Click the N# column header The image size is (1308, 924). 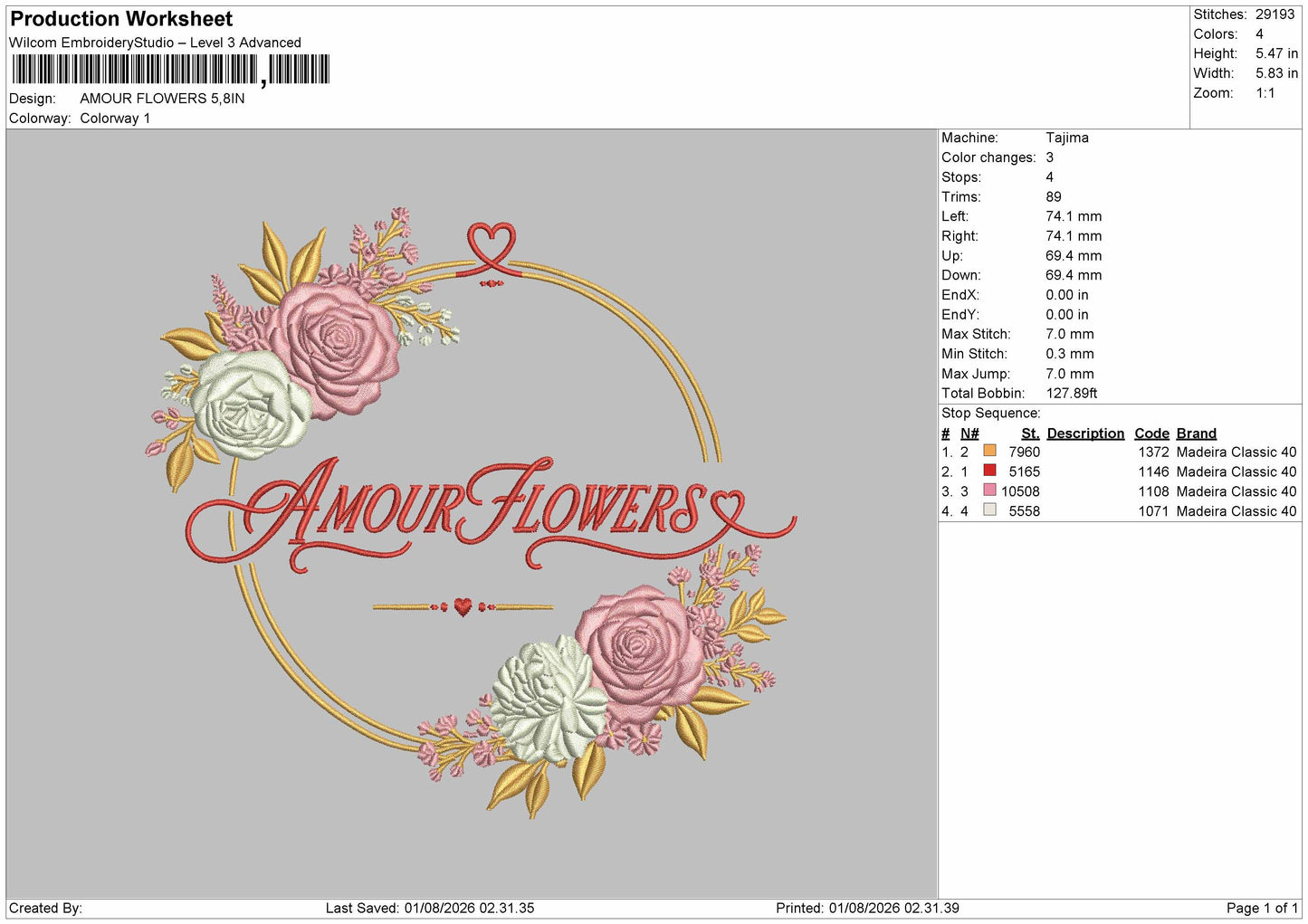coord(969,433)
